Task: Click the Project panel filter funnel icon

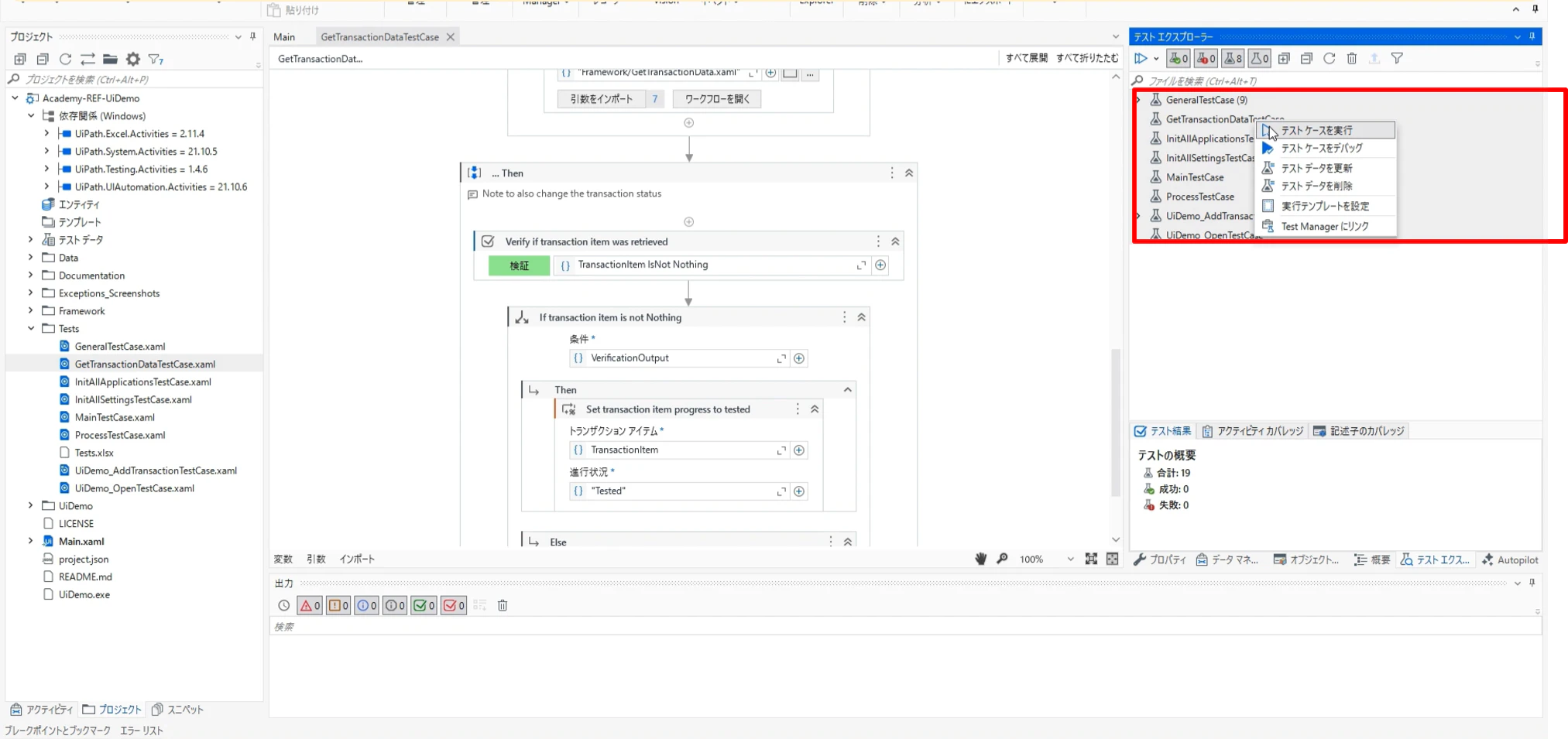Action: (156, 59)
